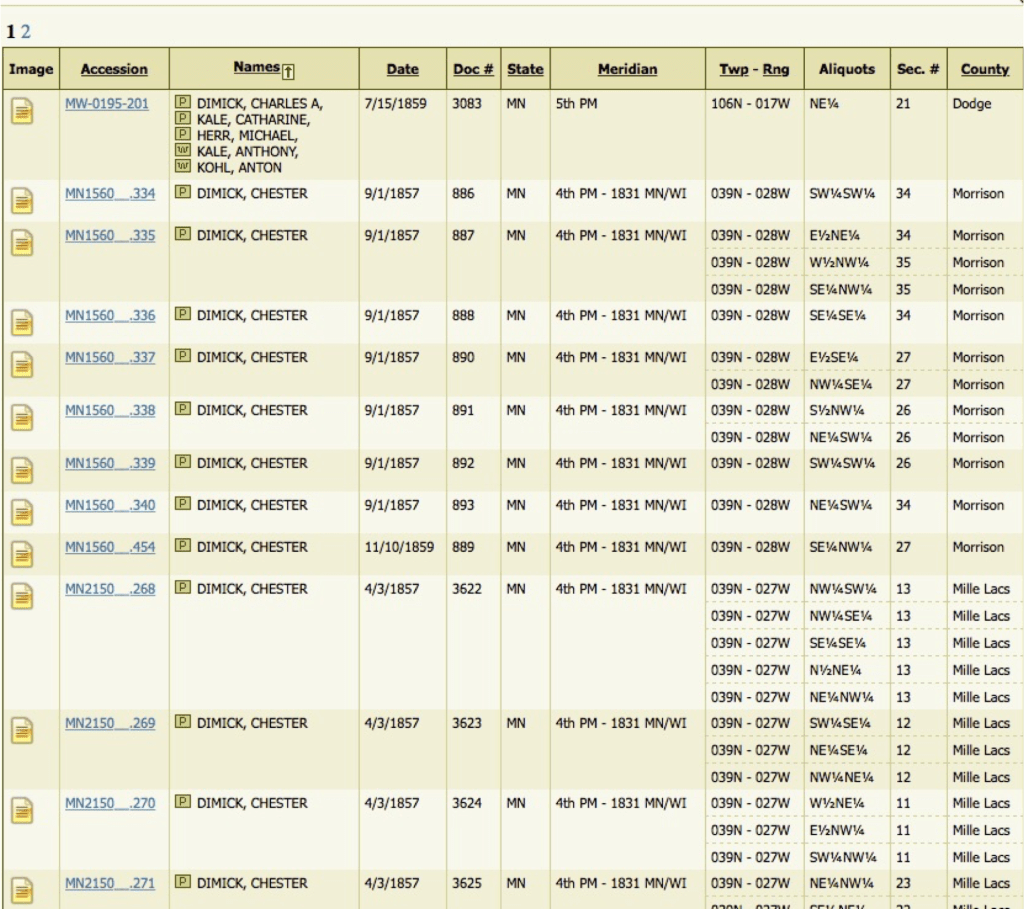Sort results by State header

point(525,69)
